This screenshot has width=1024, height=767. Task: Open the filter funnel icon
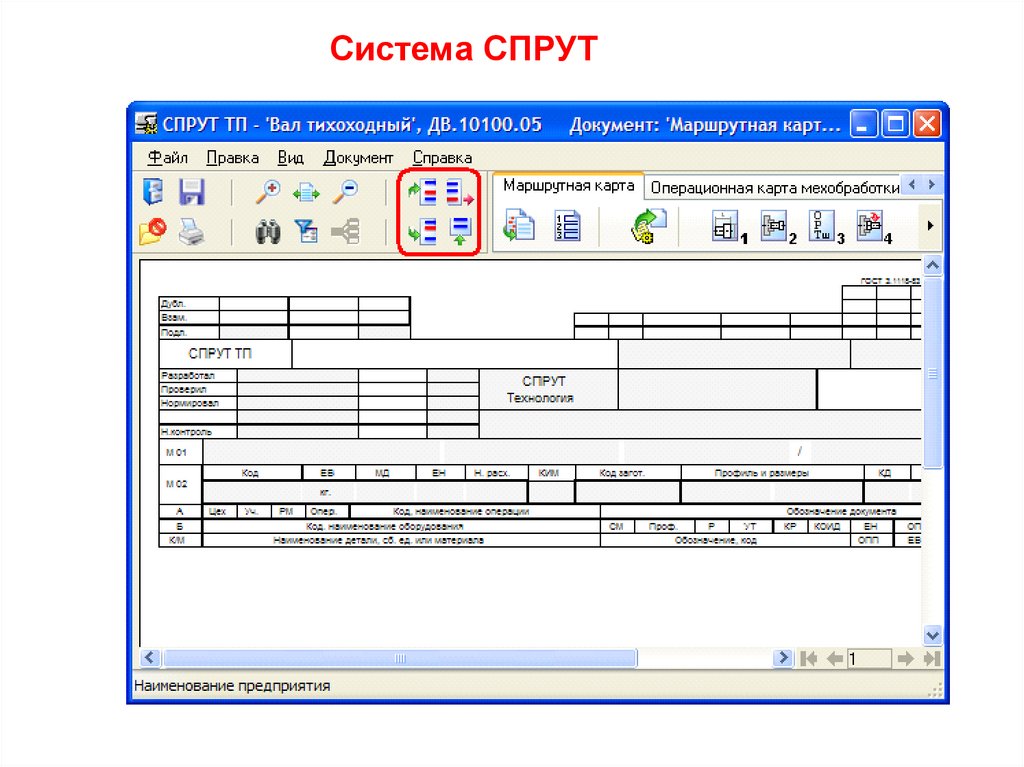(306, 231)
